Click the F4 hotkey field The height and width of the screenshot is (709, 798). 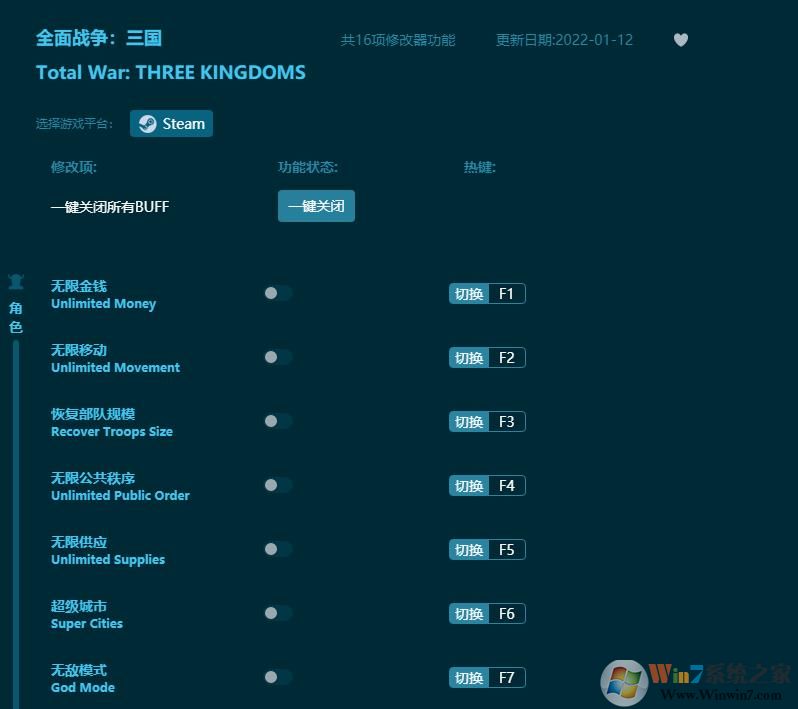(507, 486)
